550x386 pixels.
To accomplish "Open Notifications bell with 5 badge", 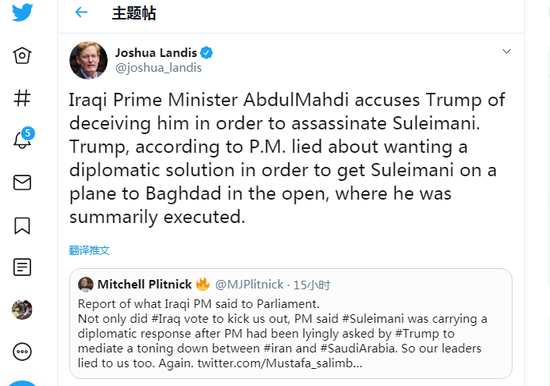I will click(x=23, y=139).
